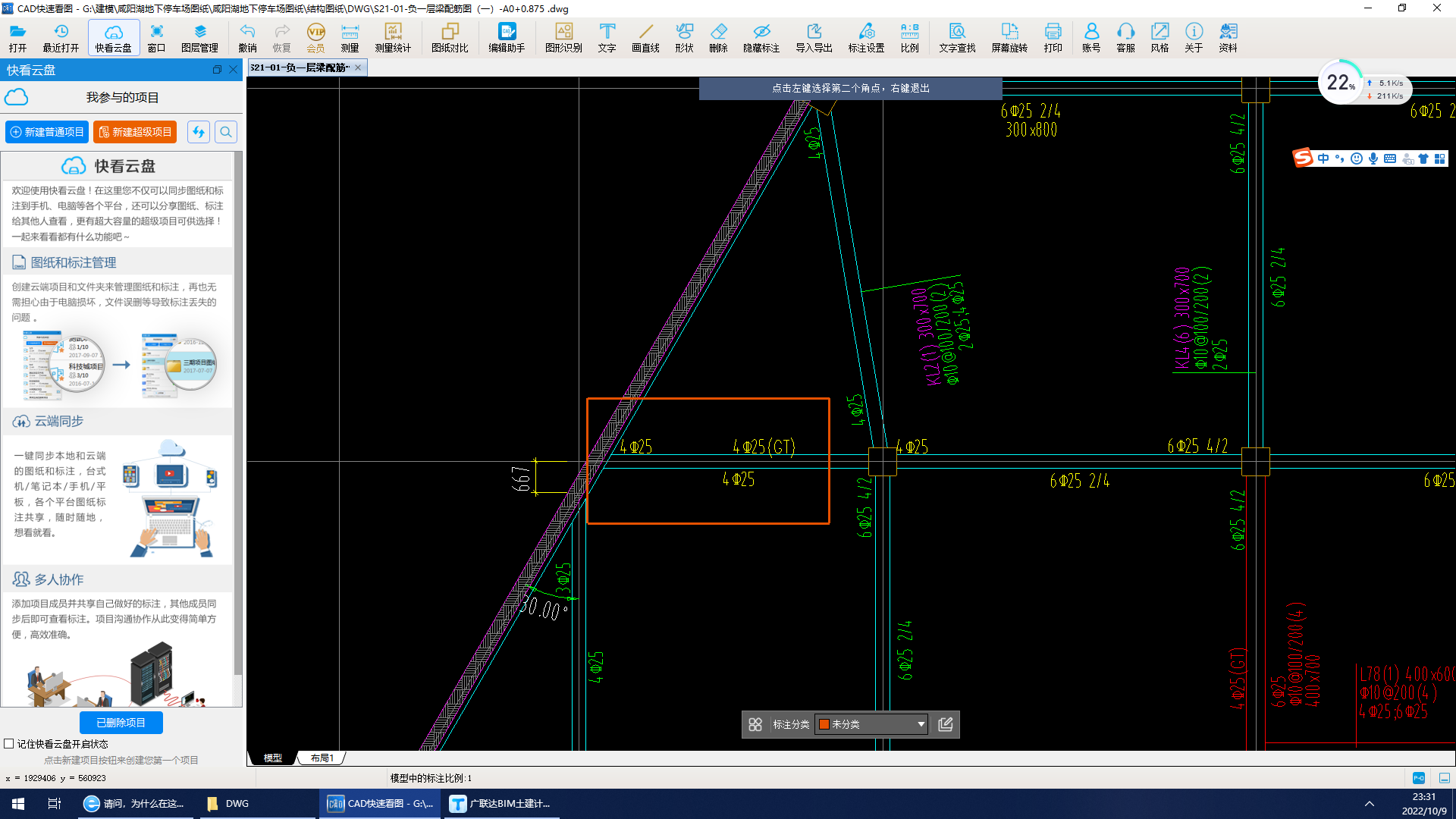
Task: Click 新建普通项目 button
Action: (47, 132)
